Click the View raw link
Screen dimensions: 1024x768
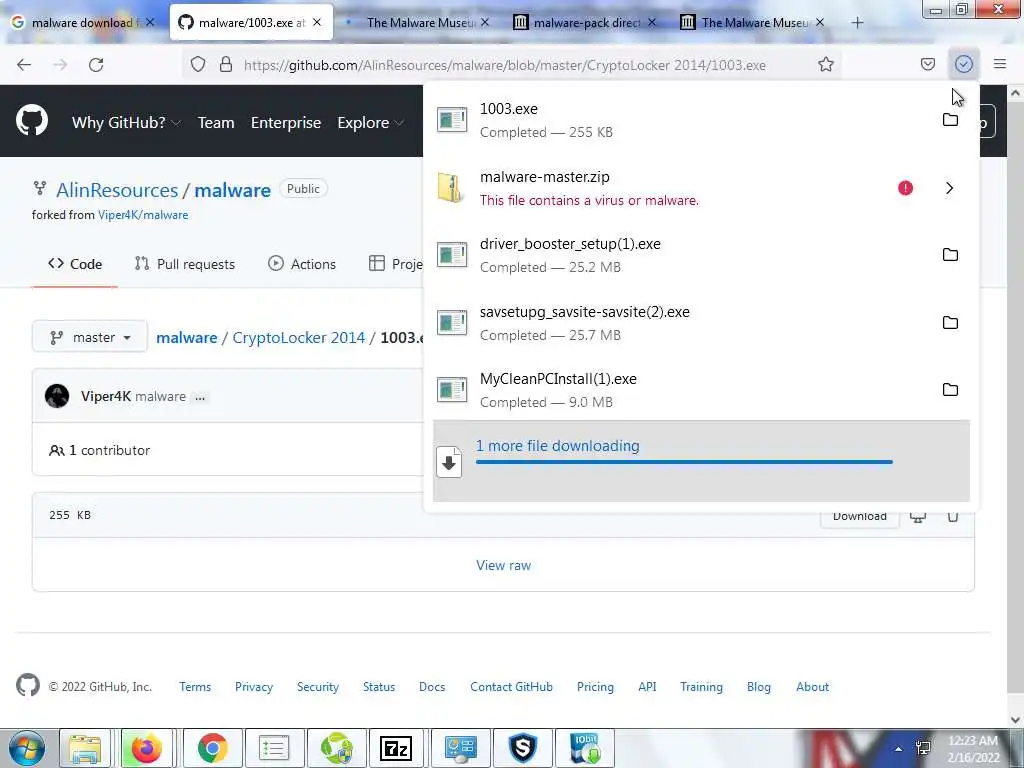(x=504, y=565)
